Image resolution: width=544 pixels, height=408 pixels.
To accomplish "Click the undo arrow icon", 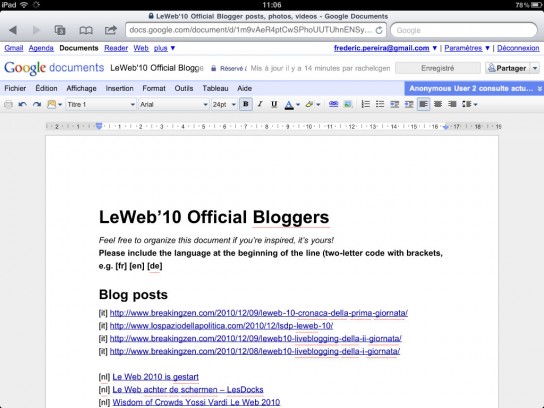I will click(23, 104).
